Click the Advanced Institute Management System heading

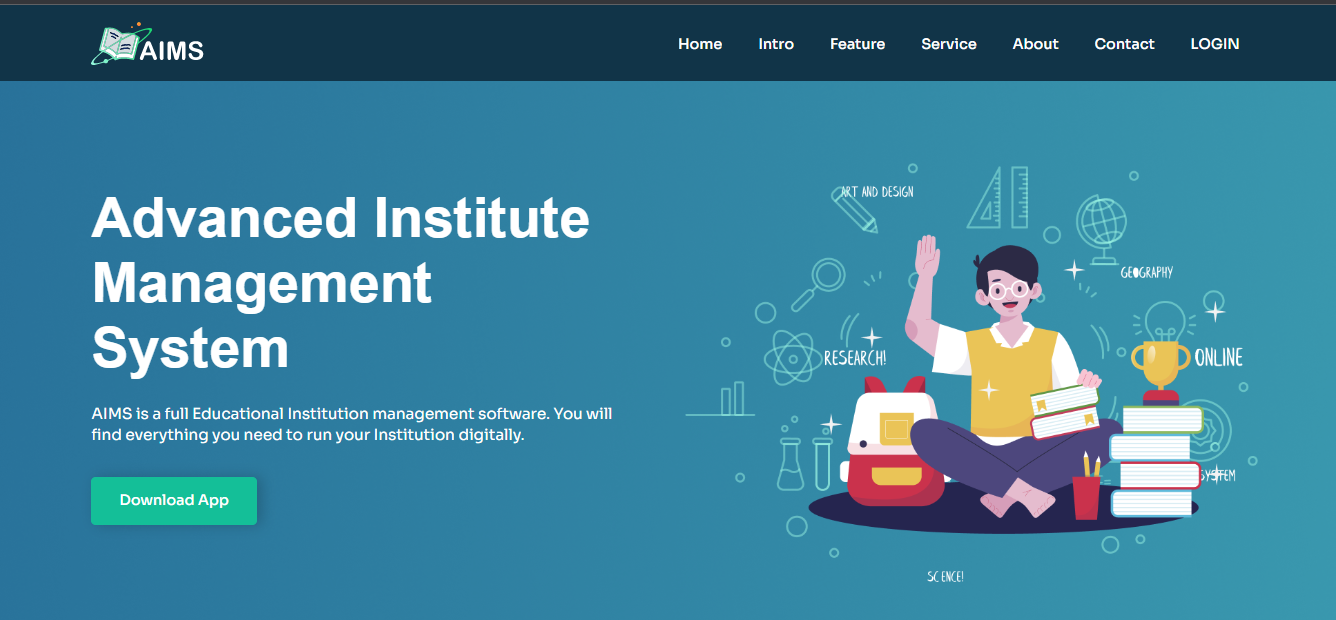[340, 283]
